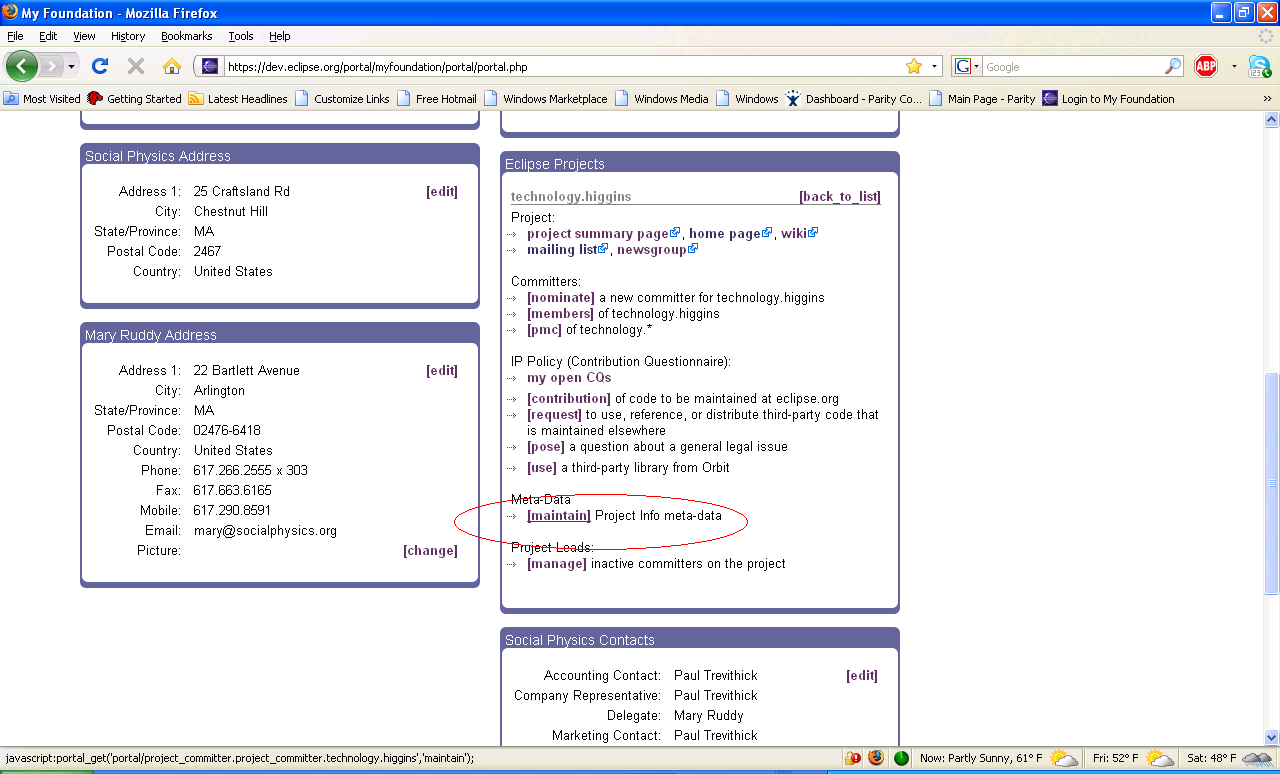1280x774 pixels.
Task: Open the Latest Headlines feed bookmark
Action: pyautogui.click(x=238, y=99)
